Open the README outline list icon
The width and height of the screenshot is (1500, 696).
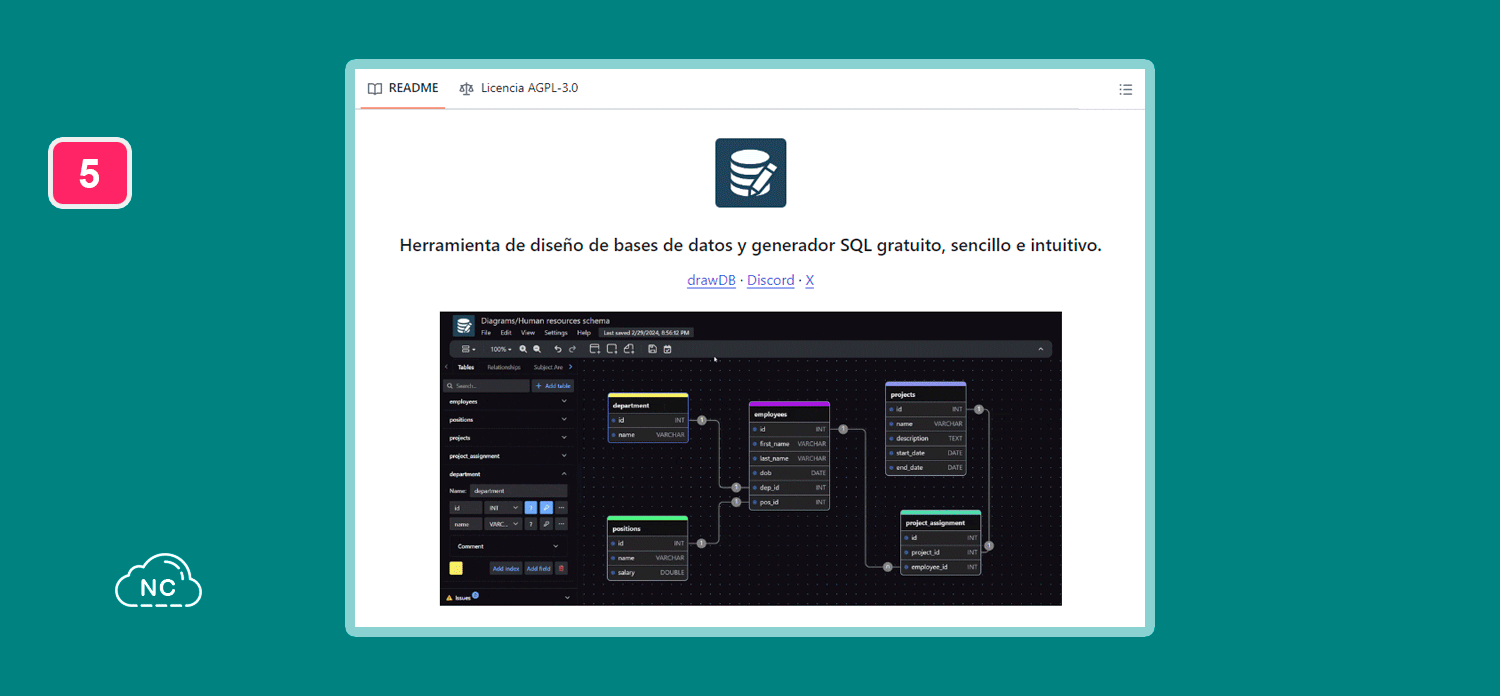pos(1125,89)
